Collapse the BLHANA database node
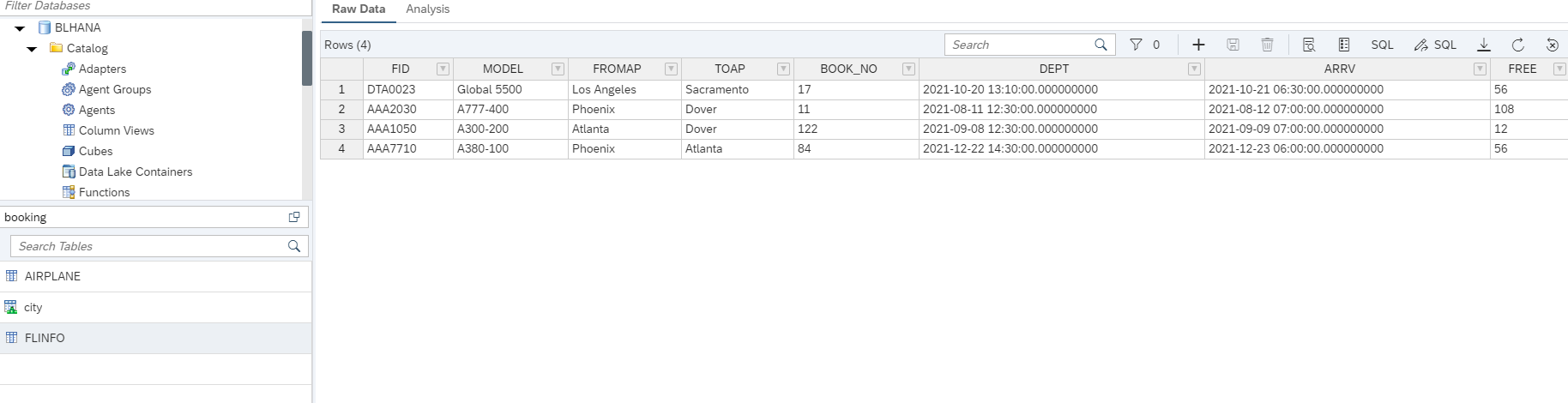 click(20, 28)
